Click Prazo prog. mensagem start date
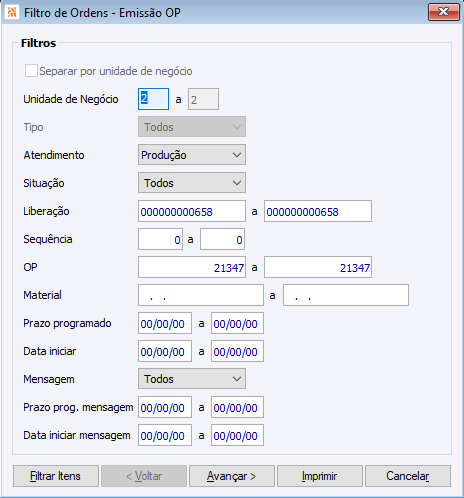 165,407
